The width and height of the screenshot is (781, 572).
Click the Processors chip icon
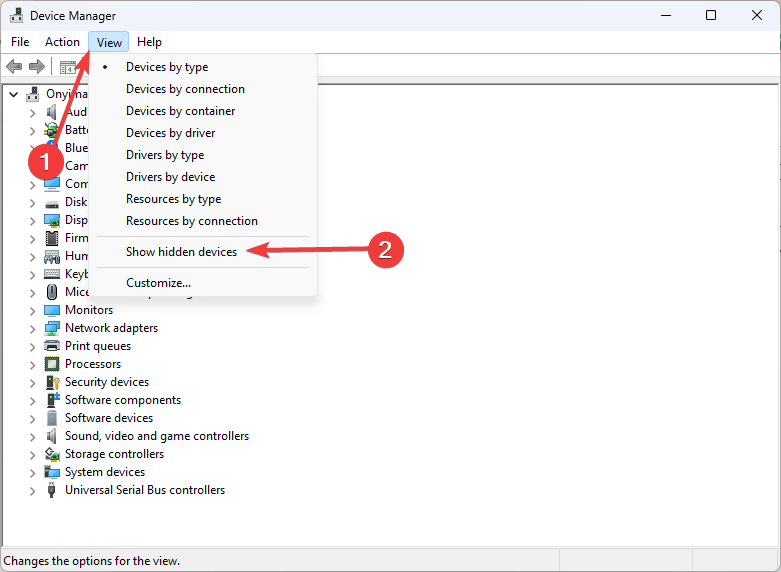[x=52, y=364]
